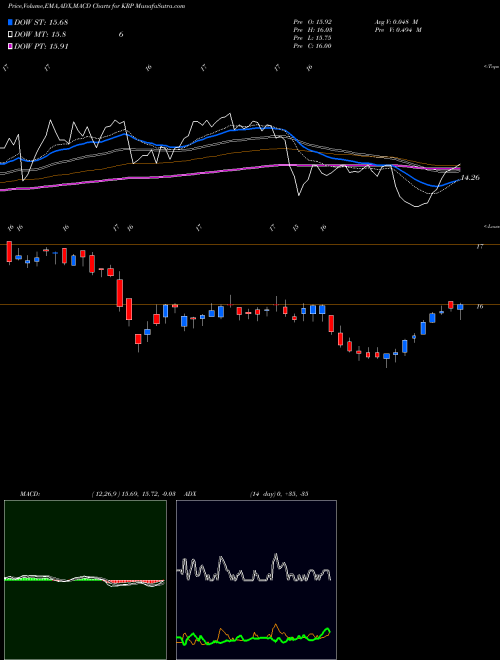Click the number 6 beside DOW MT
This screenshot has height=660, width=500.
pos(121,35)
